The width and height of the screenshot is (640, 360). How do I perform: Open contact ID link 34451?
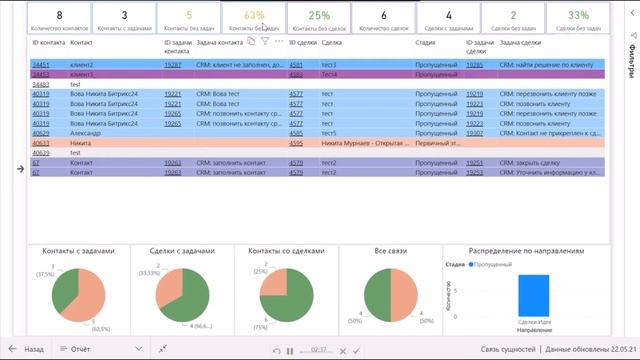[x=41, y=64]
